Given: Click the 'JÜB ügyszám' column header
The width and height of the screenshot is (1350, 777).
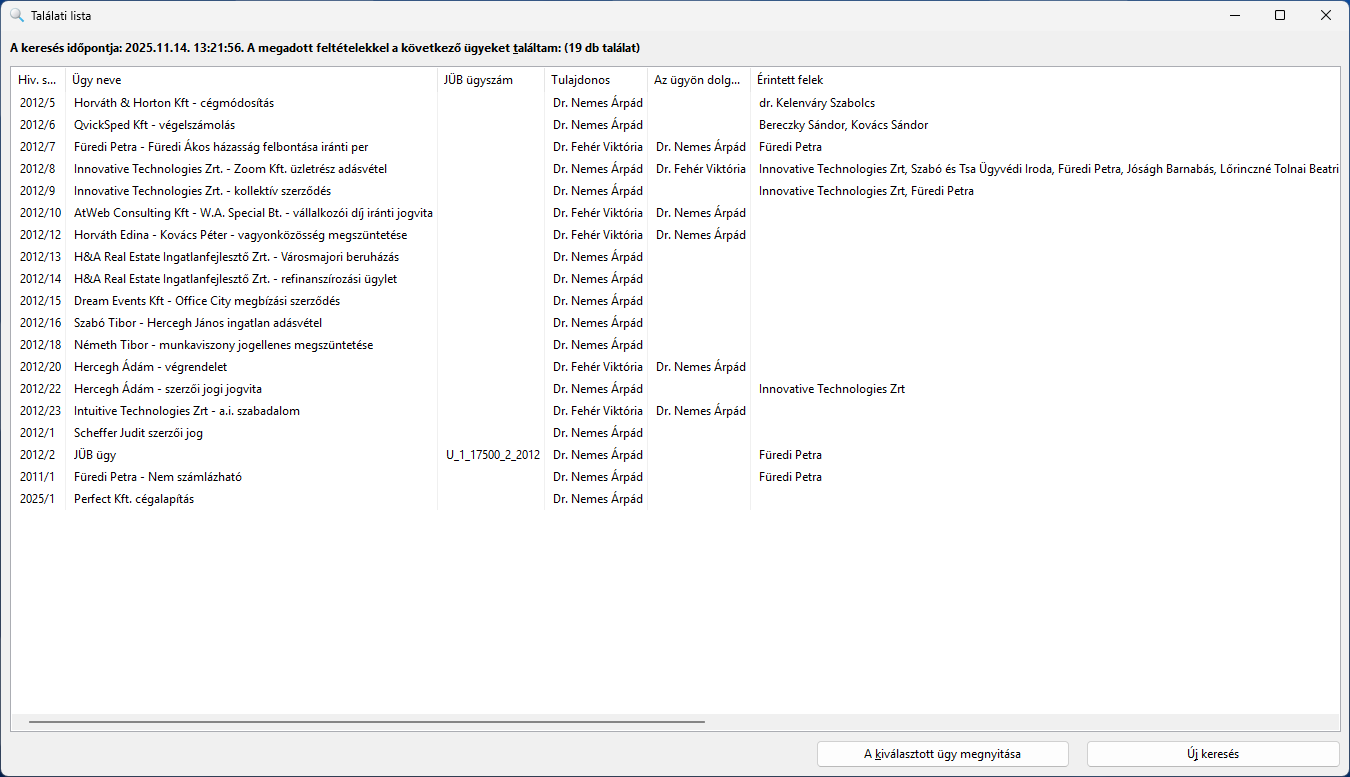Looking at the screenshot, I should point(478,80).
